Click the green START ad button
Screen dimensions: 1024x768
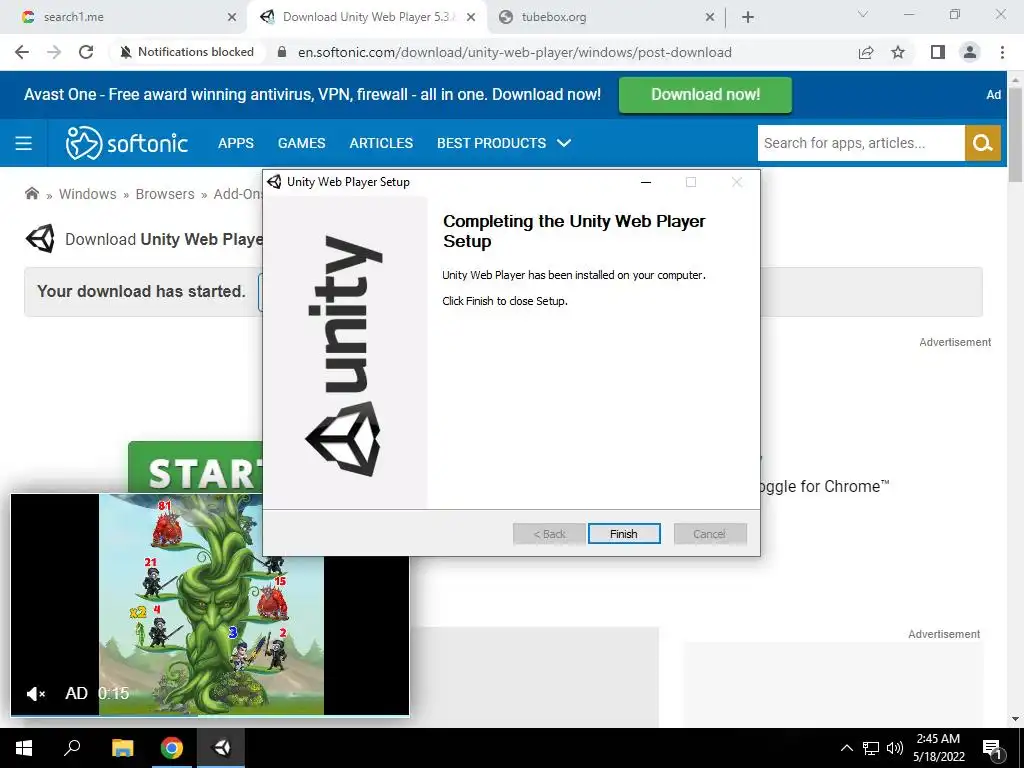coord(195,468)
